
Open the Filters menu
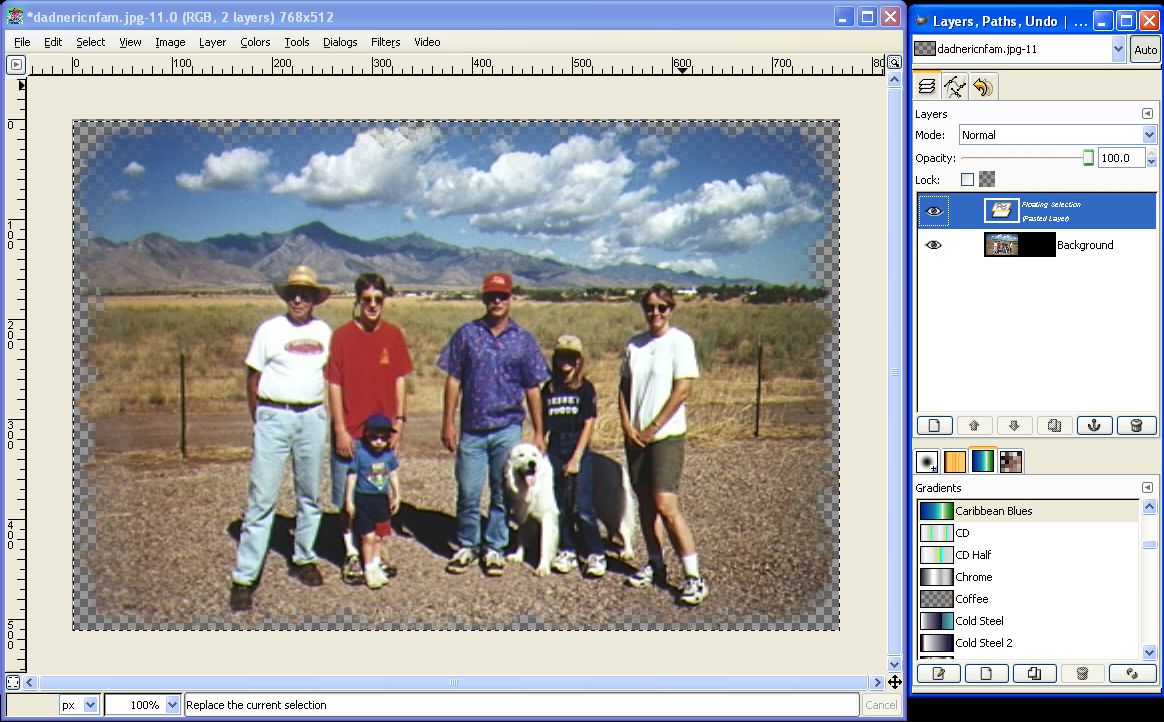click(x=385, y=42)
